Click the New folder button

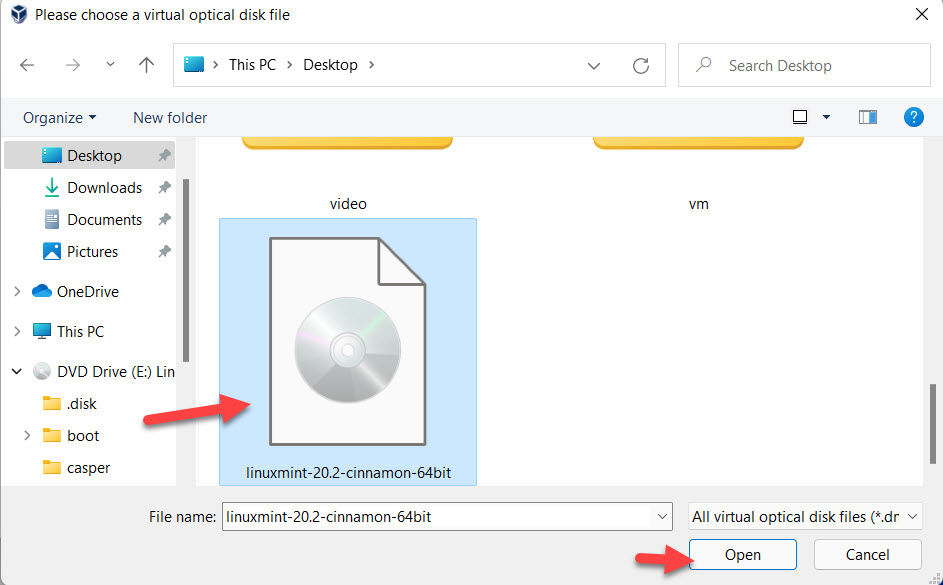coord(170,118)
